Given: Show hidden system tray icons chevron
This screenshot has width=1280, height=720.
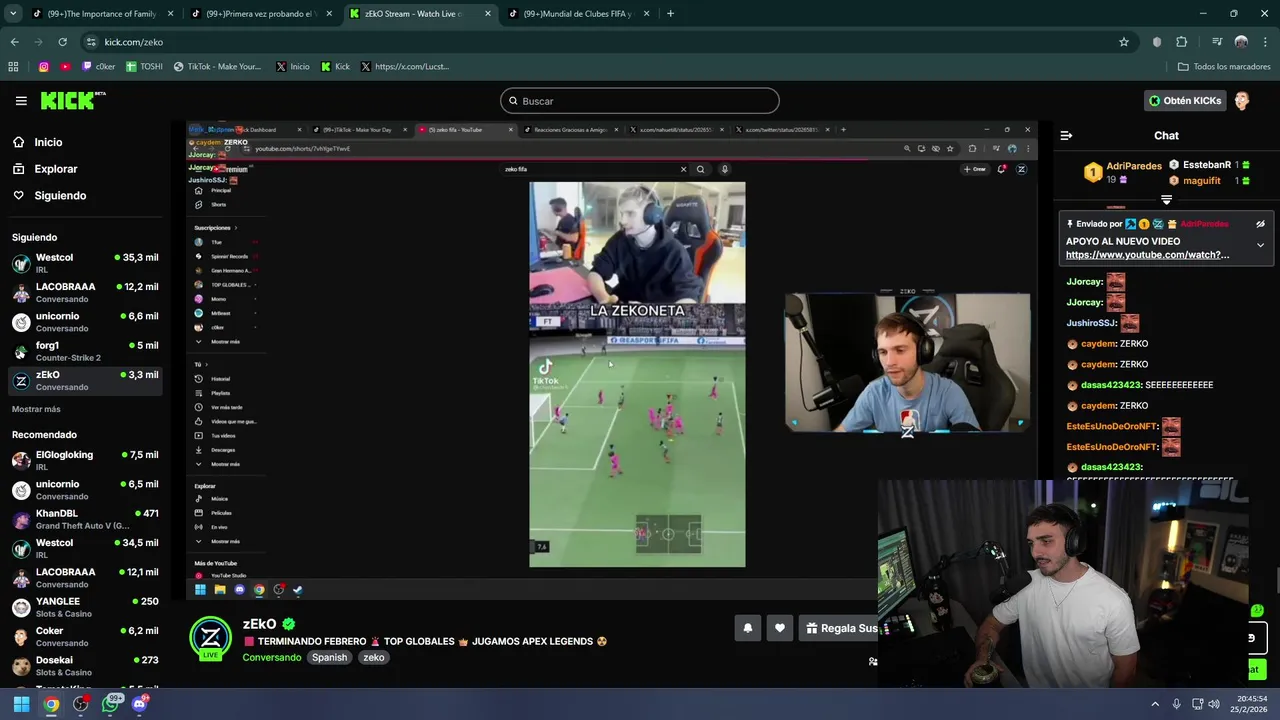Looking at the screenshot, I should 1155,704.
